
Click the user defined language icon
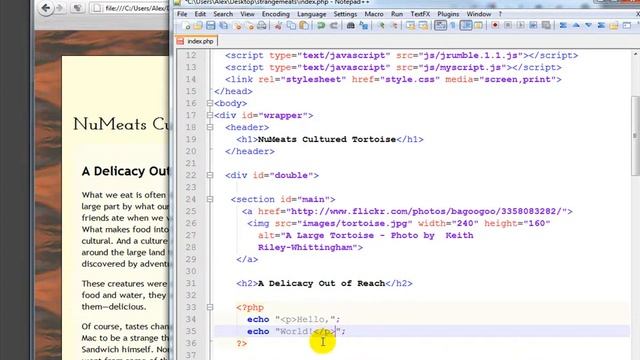(478, 26)
